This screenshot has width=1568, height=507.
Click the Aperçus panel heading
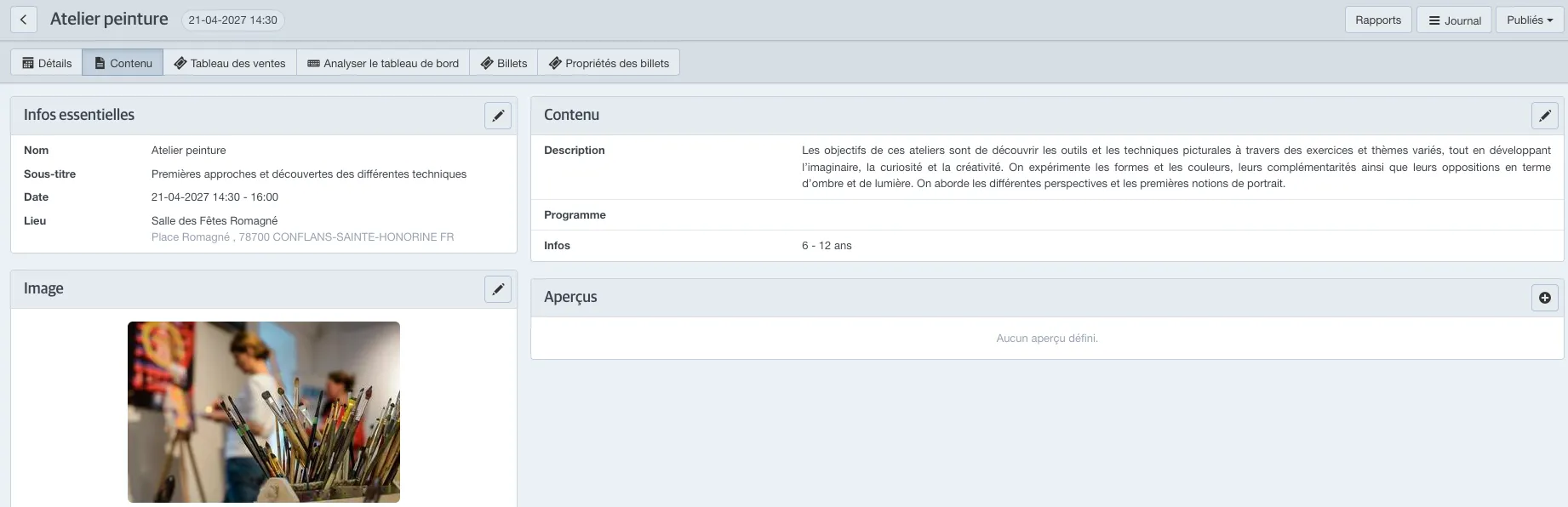coord(570,297)
